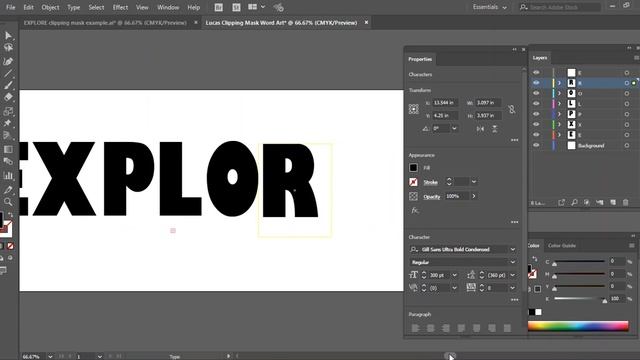Open the font family dropdown
This screenshot has width=640, height=360.
pyautogui.click(x=513, y=249)
